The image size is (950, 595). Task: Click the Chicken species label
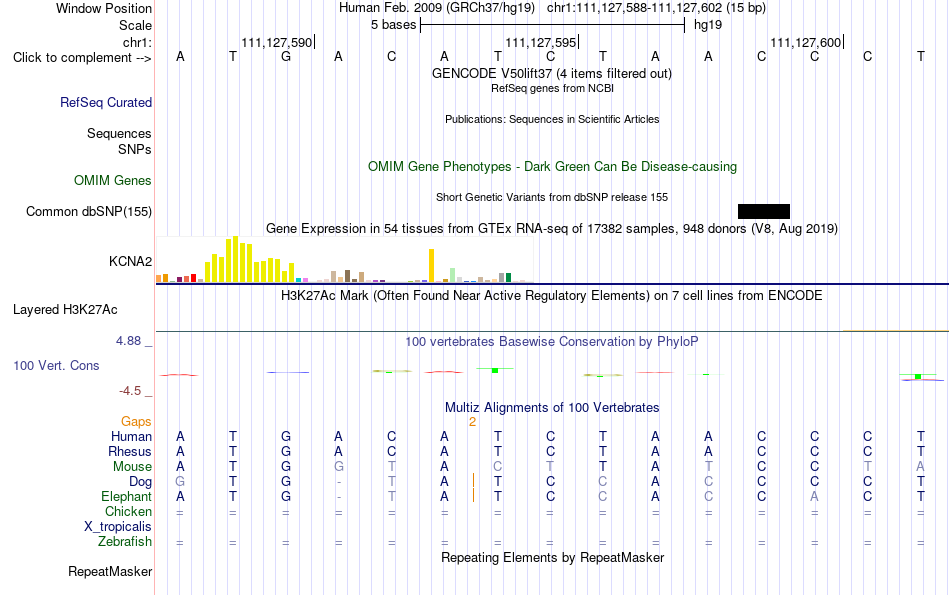pos(128,511)
